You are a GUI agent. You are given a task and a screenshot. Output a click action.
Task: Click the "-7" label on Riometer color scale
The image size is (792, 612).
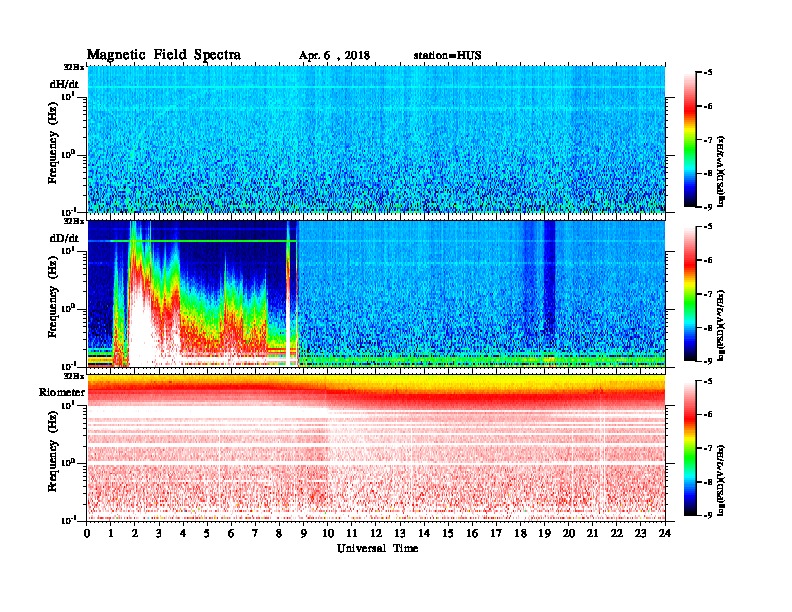[708, 448]
